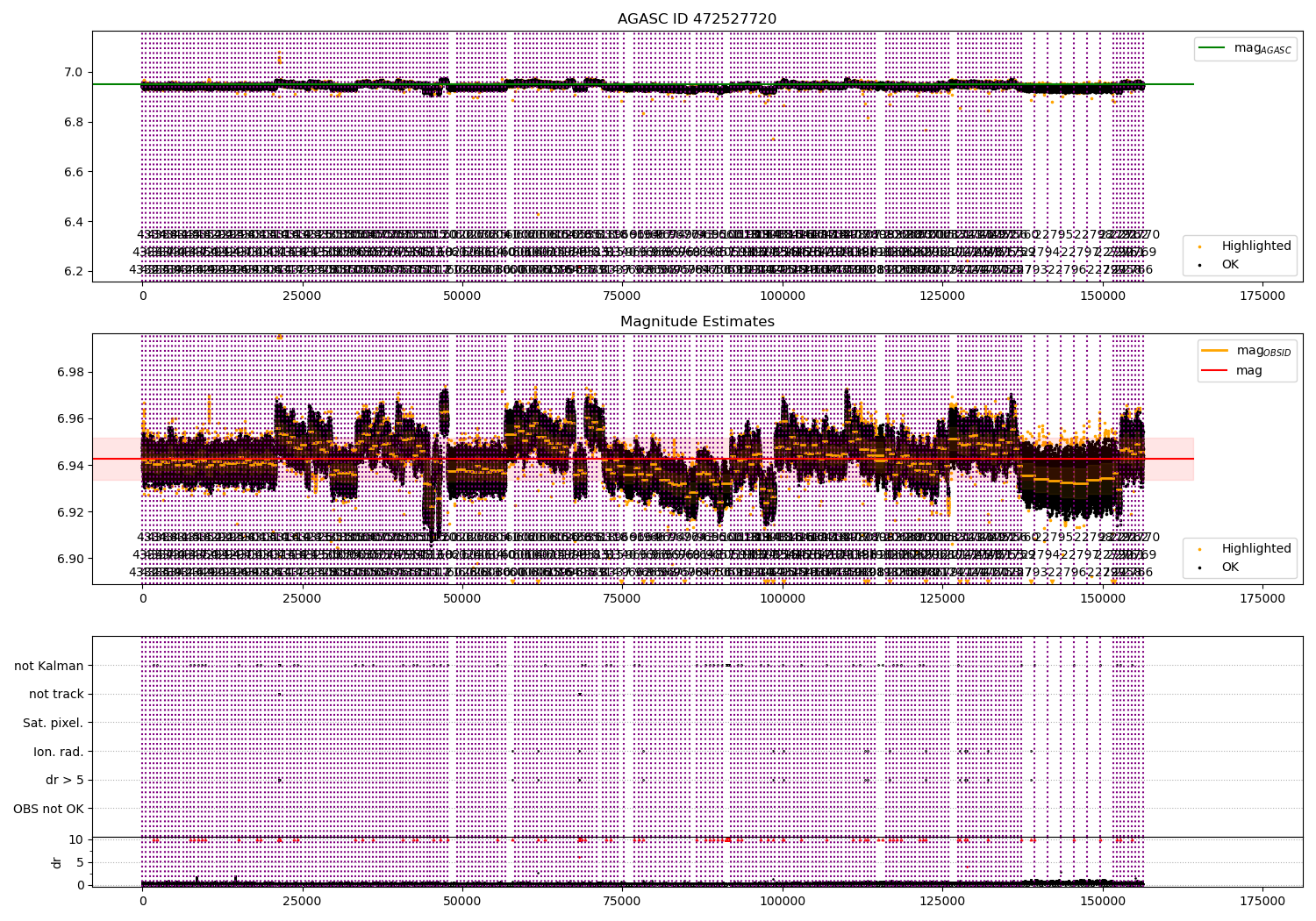Click the 175000 x-tick under the top plot

1262,296
